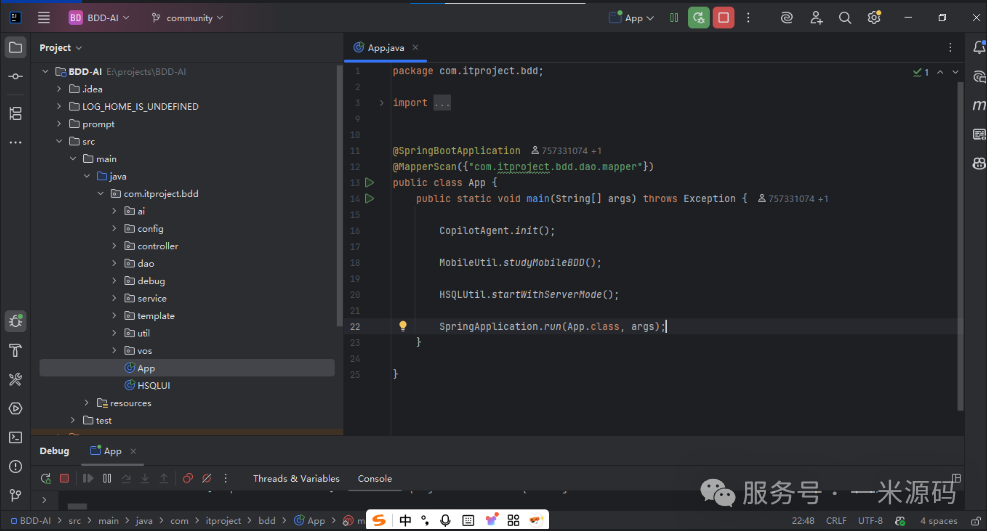Expand the .idea folder
Image resolution: width=987 pixels, height=531 pixels.
59,89
